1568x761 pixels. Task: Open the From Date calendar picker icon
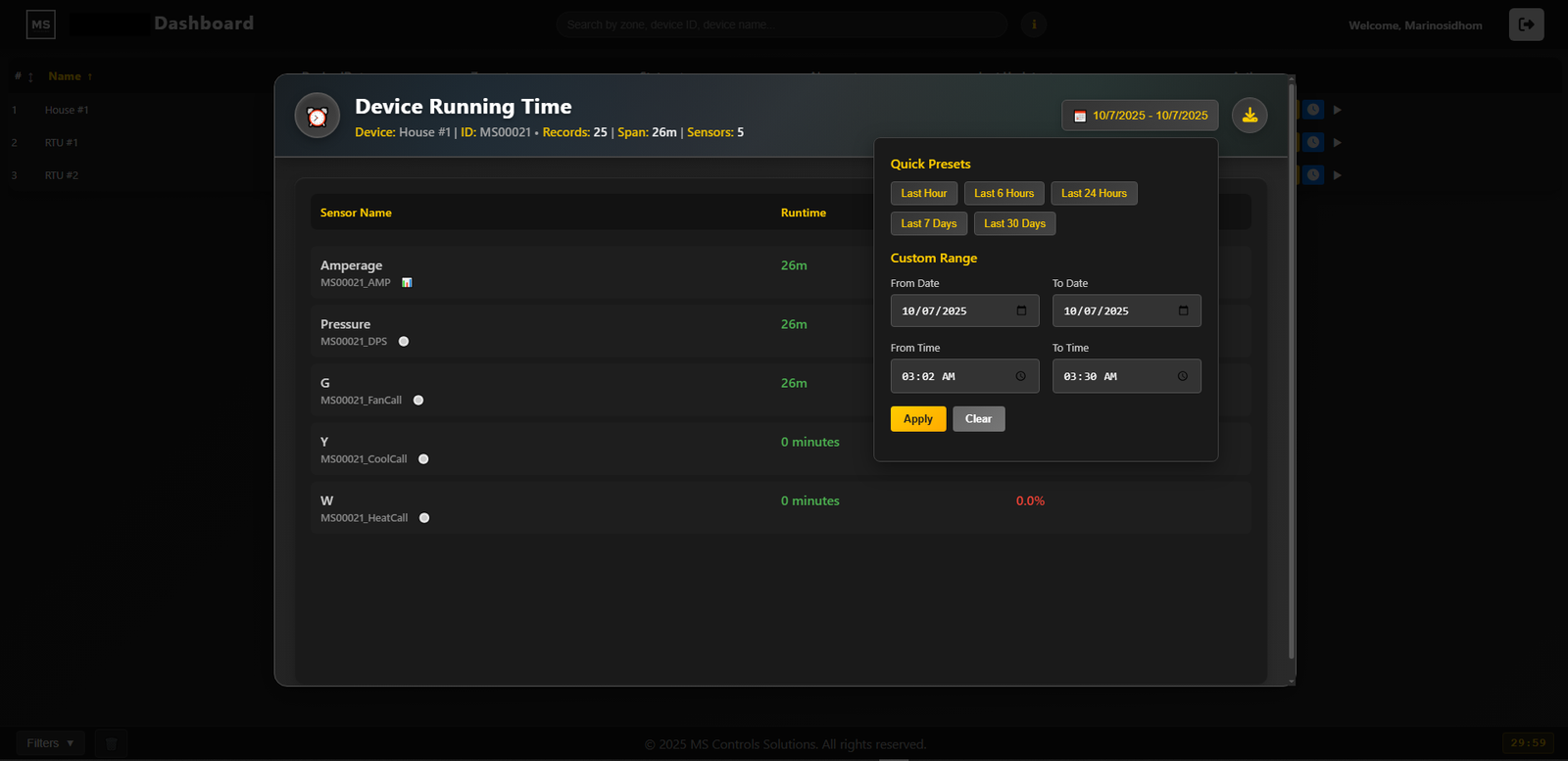click(x=1021, y=310)
